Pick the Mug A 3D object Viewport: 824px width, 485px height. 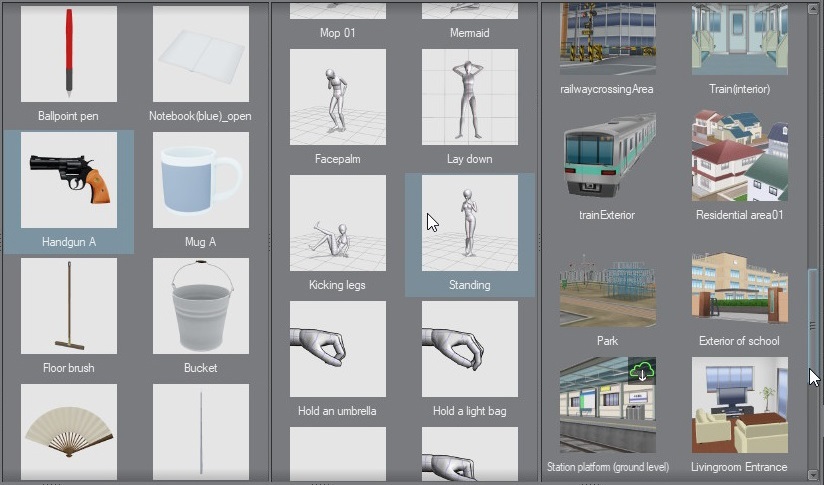pos(201,180)
